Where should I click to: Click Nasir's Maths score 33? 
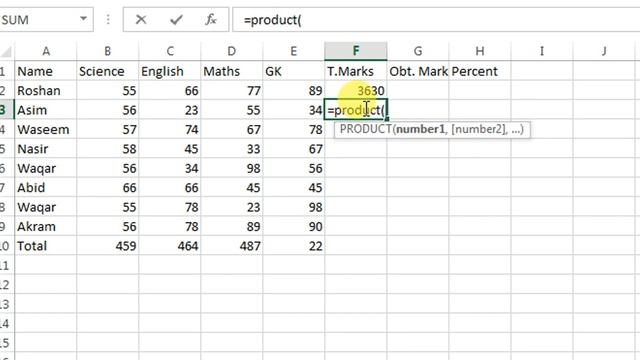[x=232, y=149]
